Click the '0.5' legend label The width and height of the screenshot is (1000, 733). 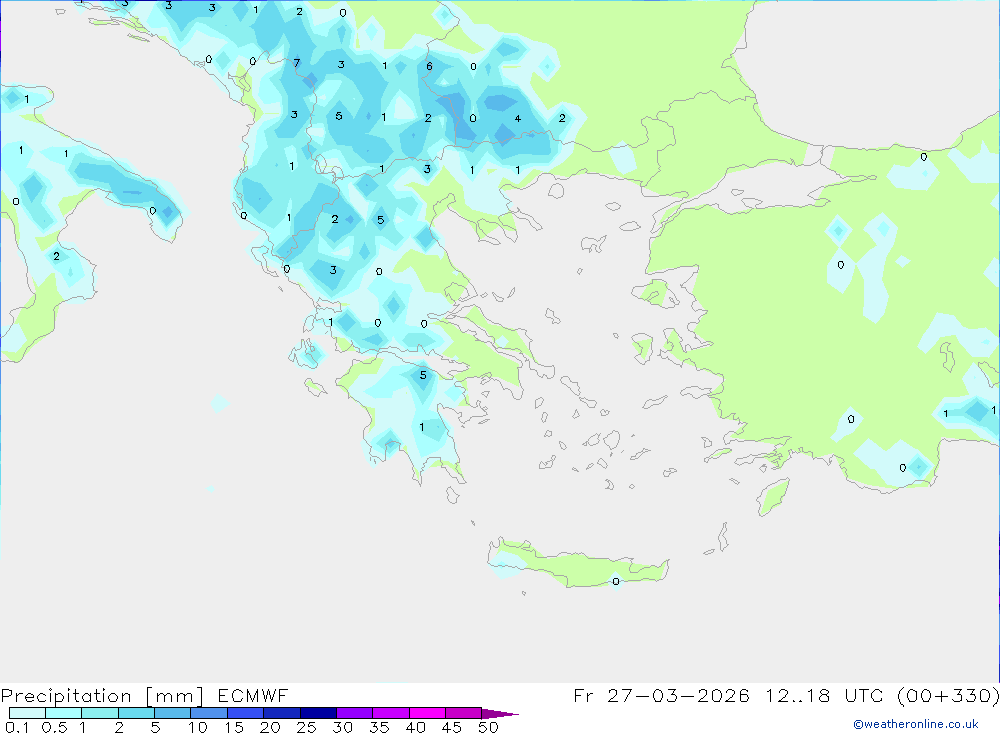coord(54,727)
